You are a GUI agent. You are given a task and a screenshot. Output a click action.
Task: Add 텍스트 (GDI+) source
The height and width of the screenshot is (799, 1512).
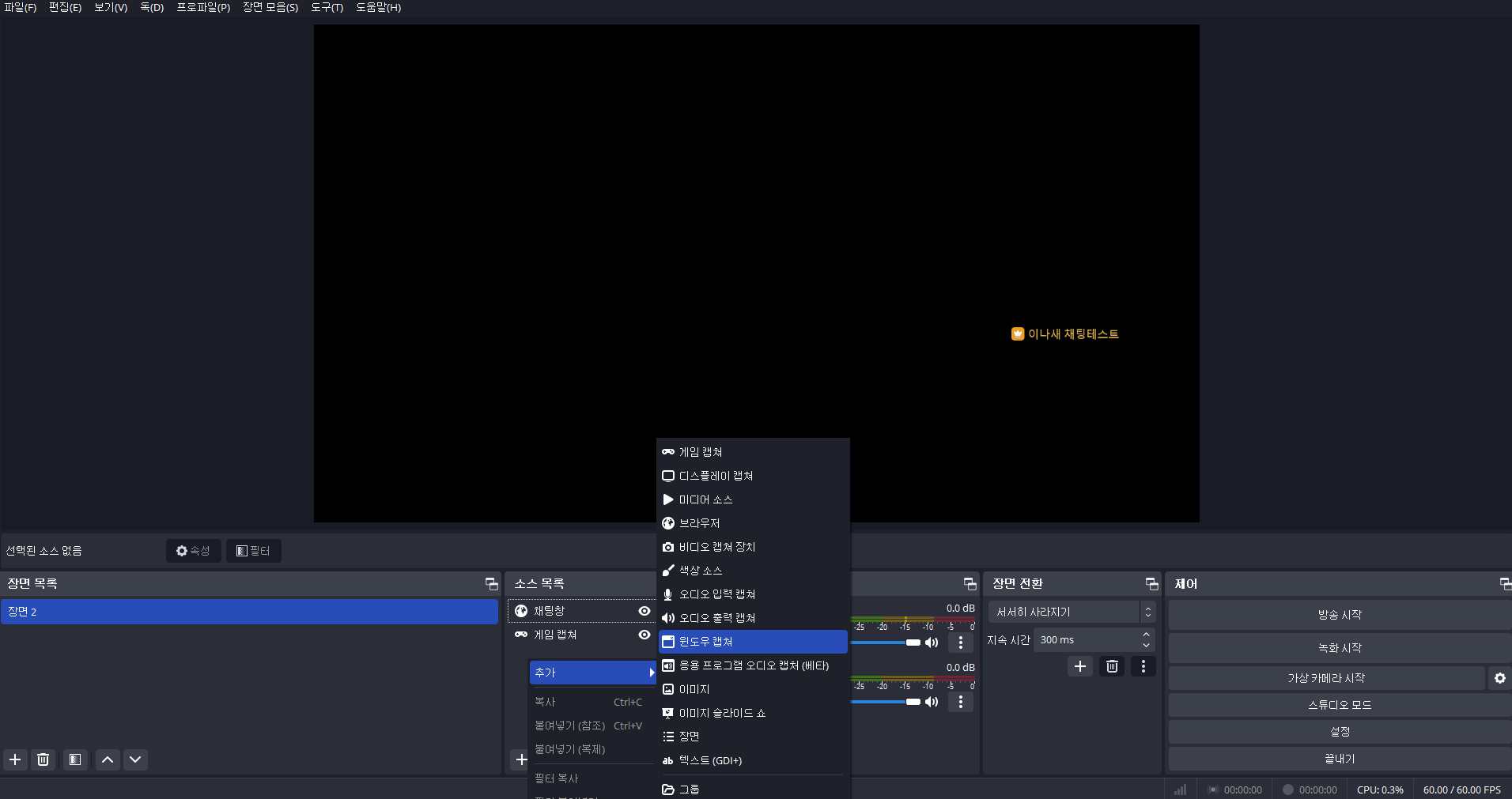click(x=753, y=760)
